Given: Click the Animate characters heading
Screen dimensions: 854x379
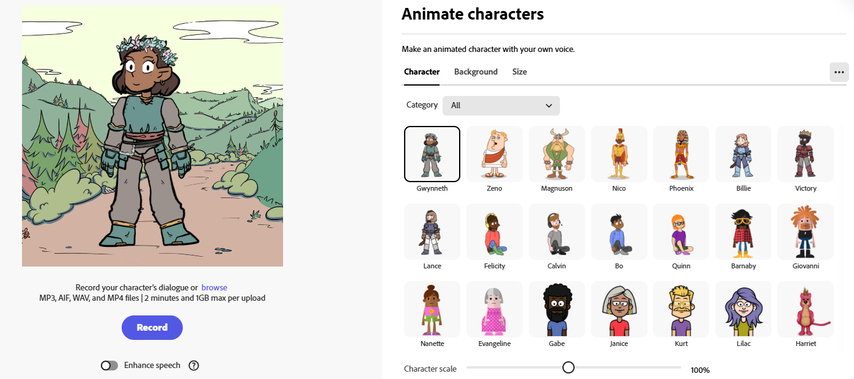Looking at the screenshot, I should point(473,14).
